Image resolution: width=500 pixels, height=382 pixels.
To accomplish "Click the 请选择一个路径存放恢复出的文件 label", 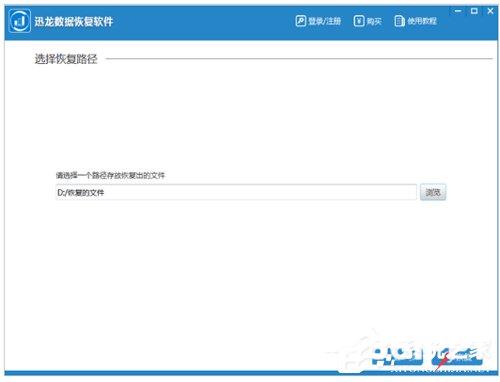I will (110, 175).
